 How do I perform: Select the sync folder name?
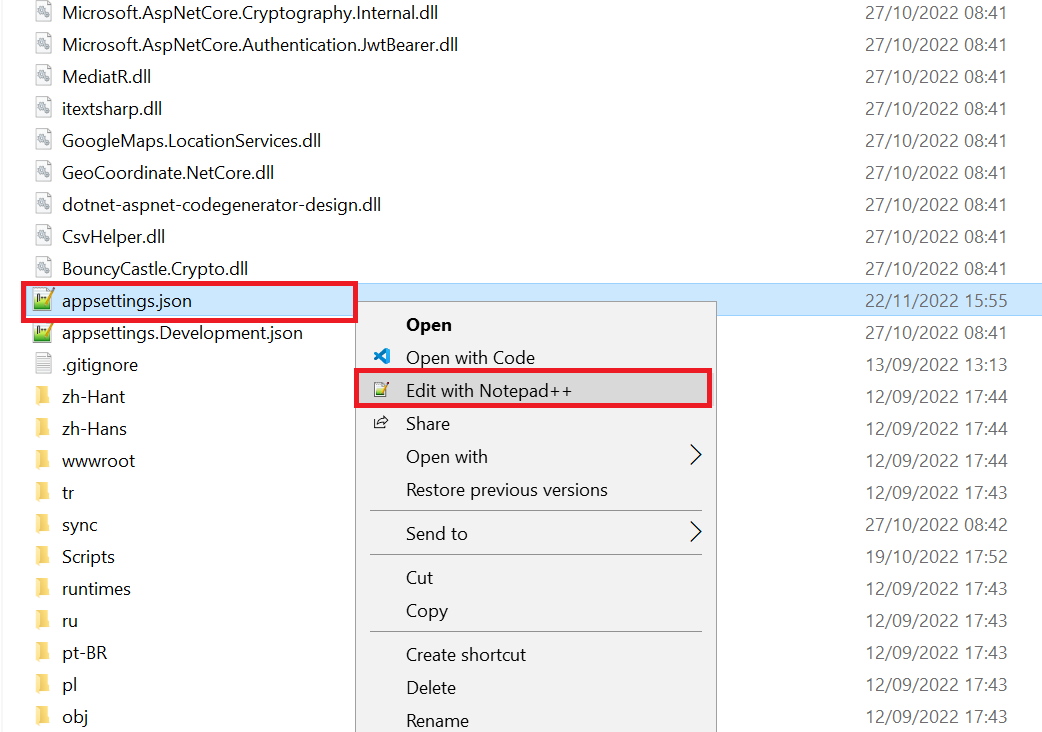80,525
